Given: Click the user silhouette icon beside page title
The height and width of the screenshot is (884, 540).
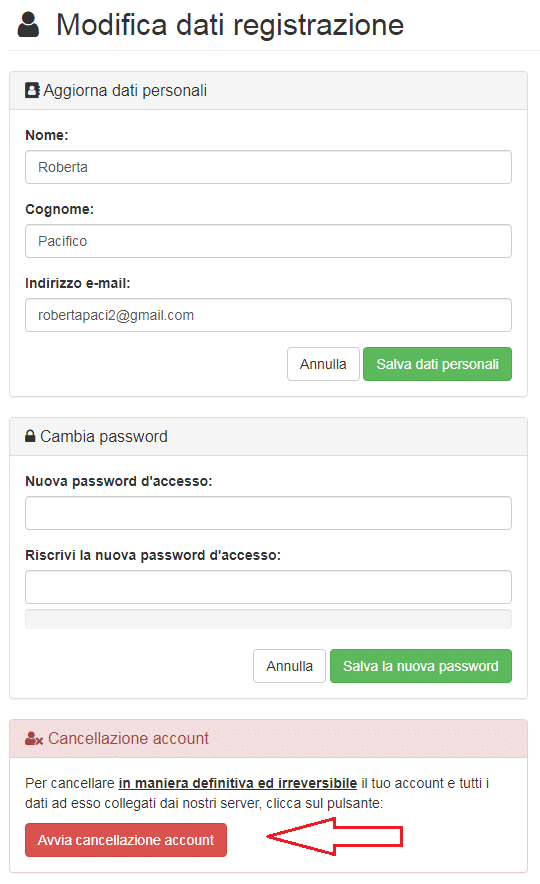Looking at the screenshot, I should (x=28, y=25).
